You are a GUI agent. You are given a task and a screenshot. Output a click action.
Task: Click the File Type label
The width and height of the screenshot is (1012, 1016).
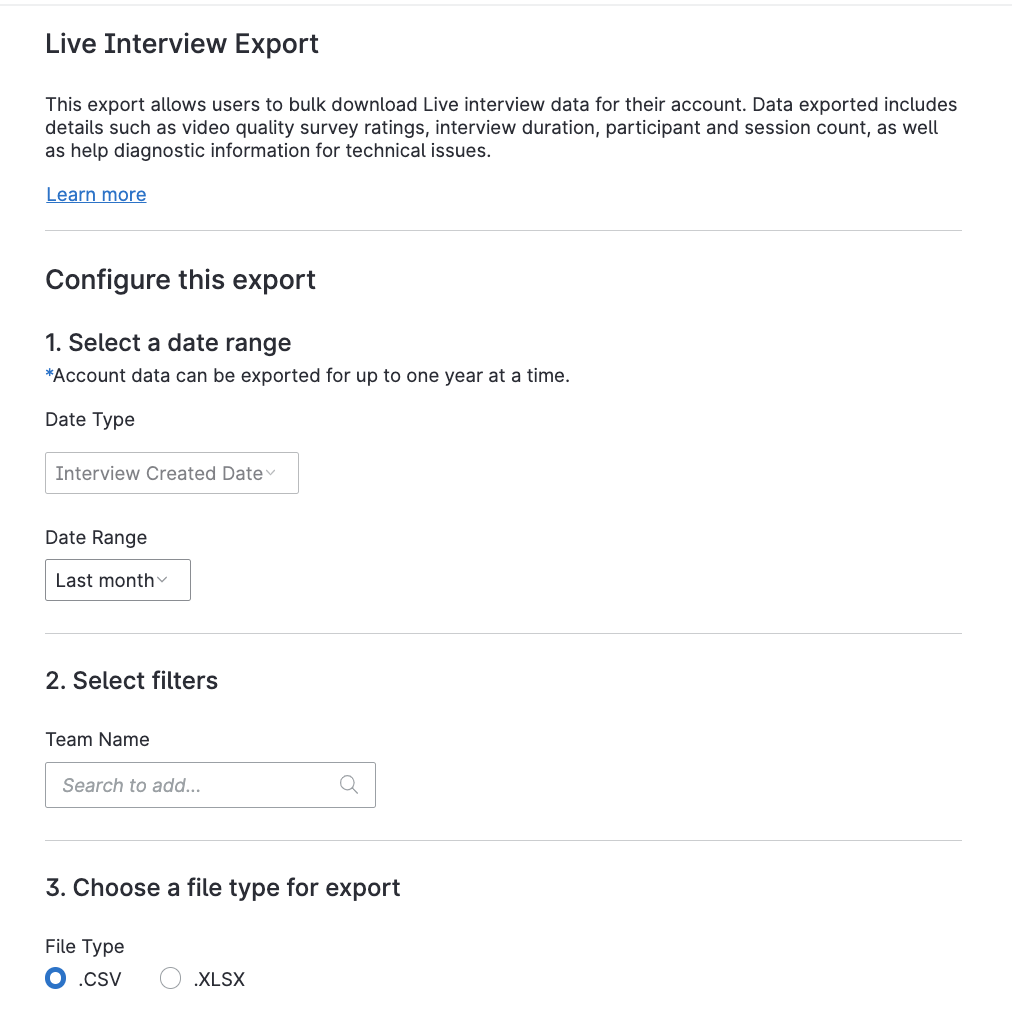[x=84, y=946]
